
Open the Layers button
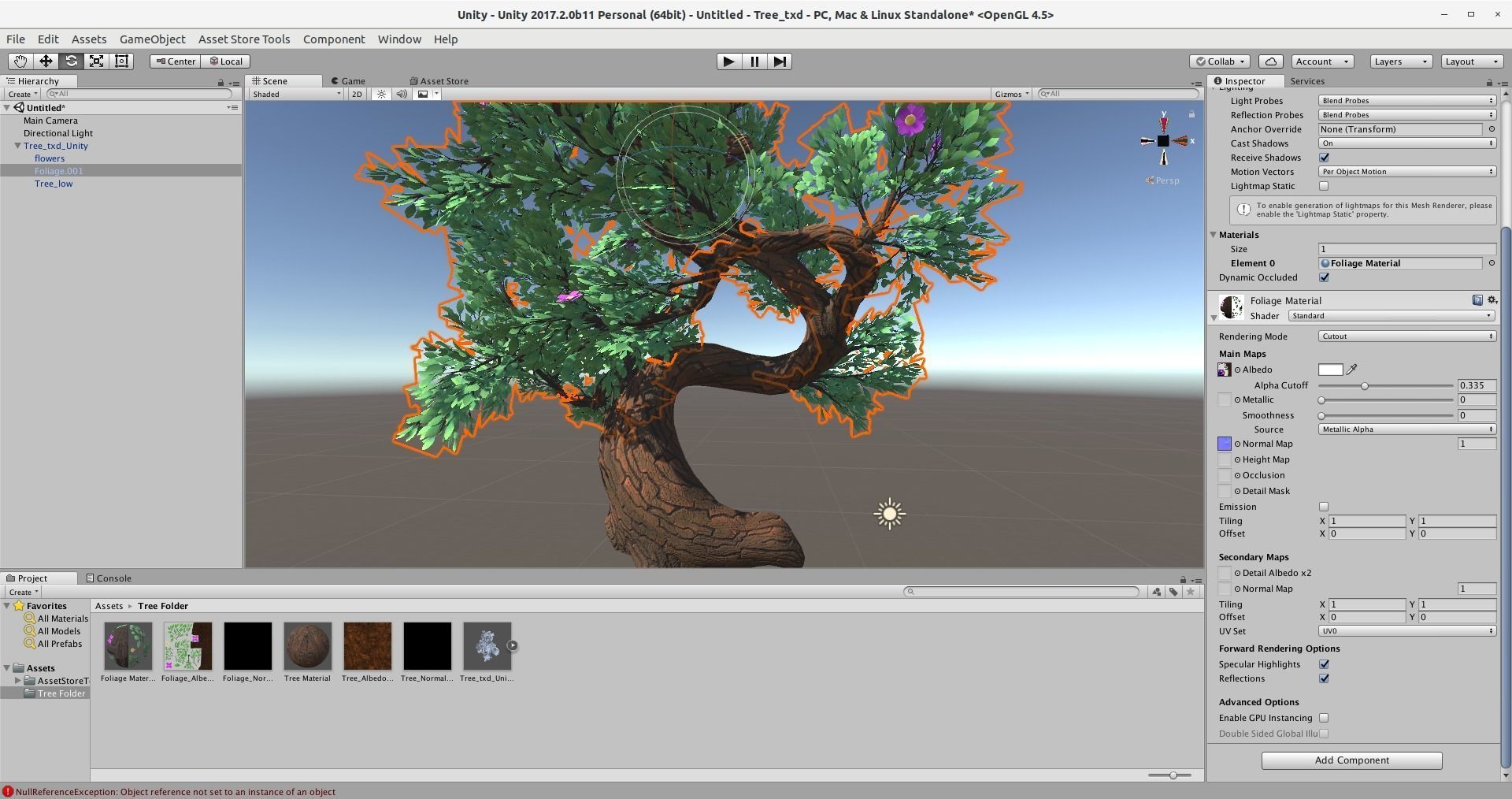(x=1400, y=61)
